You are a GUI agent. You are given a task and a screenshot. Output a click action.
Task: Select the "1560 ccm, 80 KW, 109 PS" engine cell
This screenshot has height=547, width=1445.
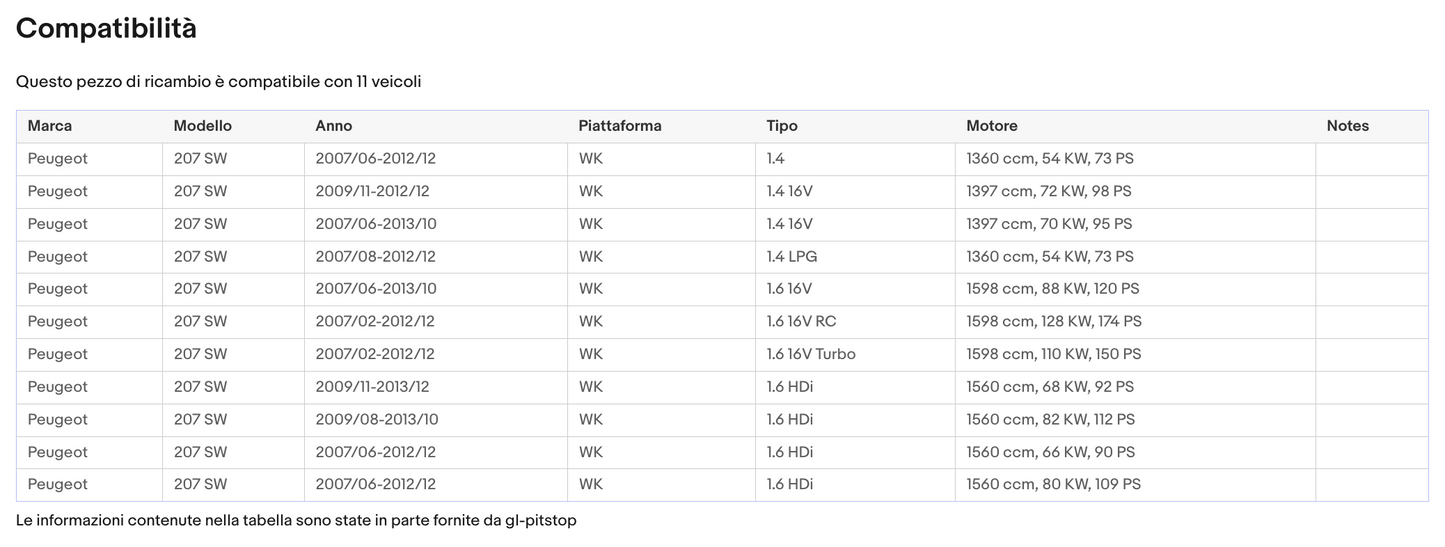pyautogui.click(x=1053, y=485)
